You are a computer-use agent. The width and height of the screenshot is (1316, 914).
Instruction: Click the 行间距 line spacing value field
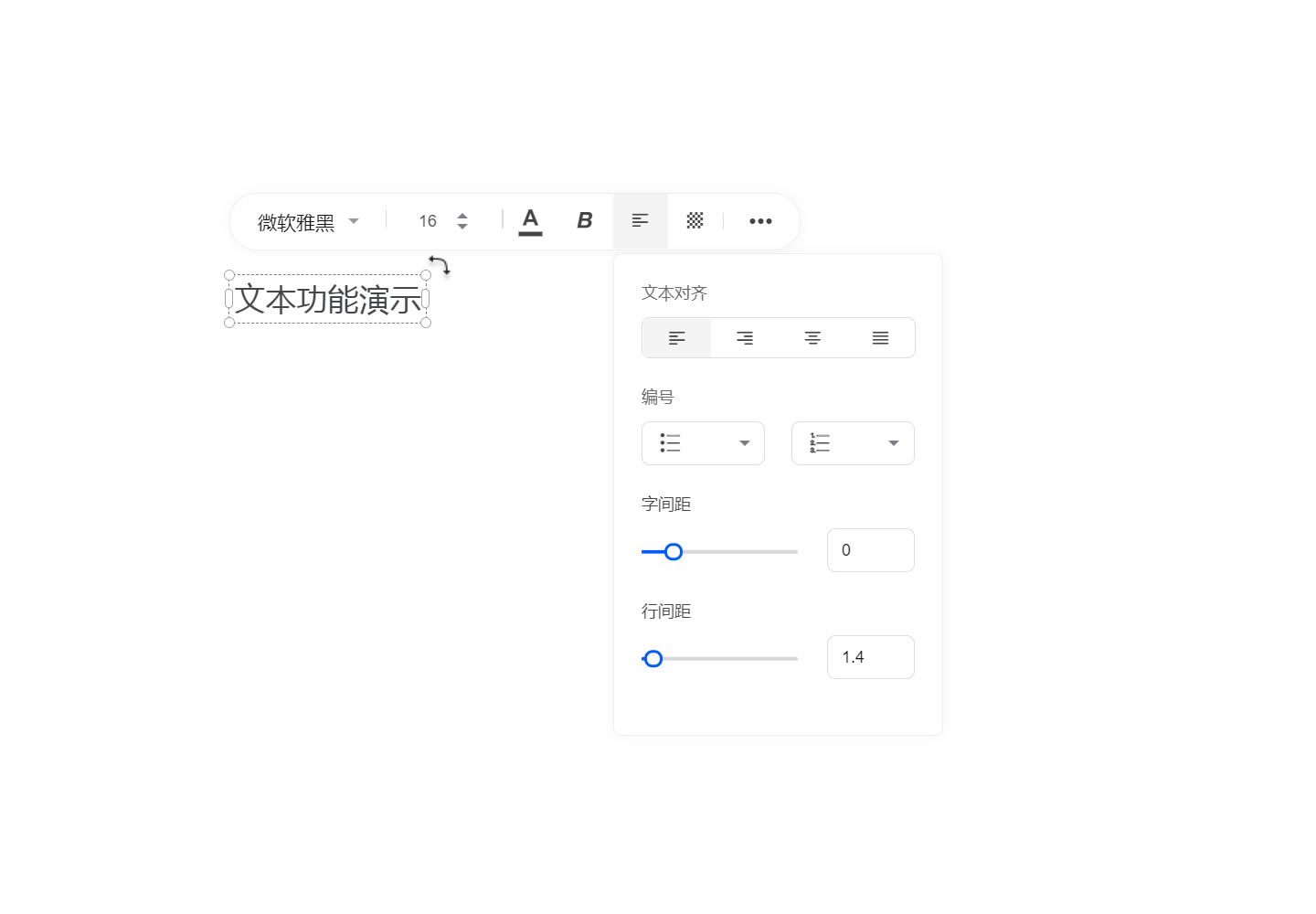click(x=871, y=657)
